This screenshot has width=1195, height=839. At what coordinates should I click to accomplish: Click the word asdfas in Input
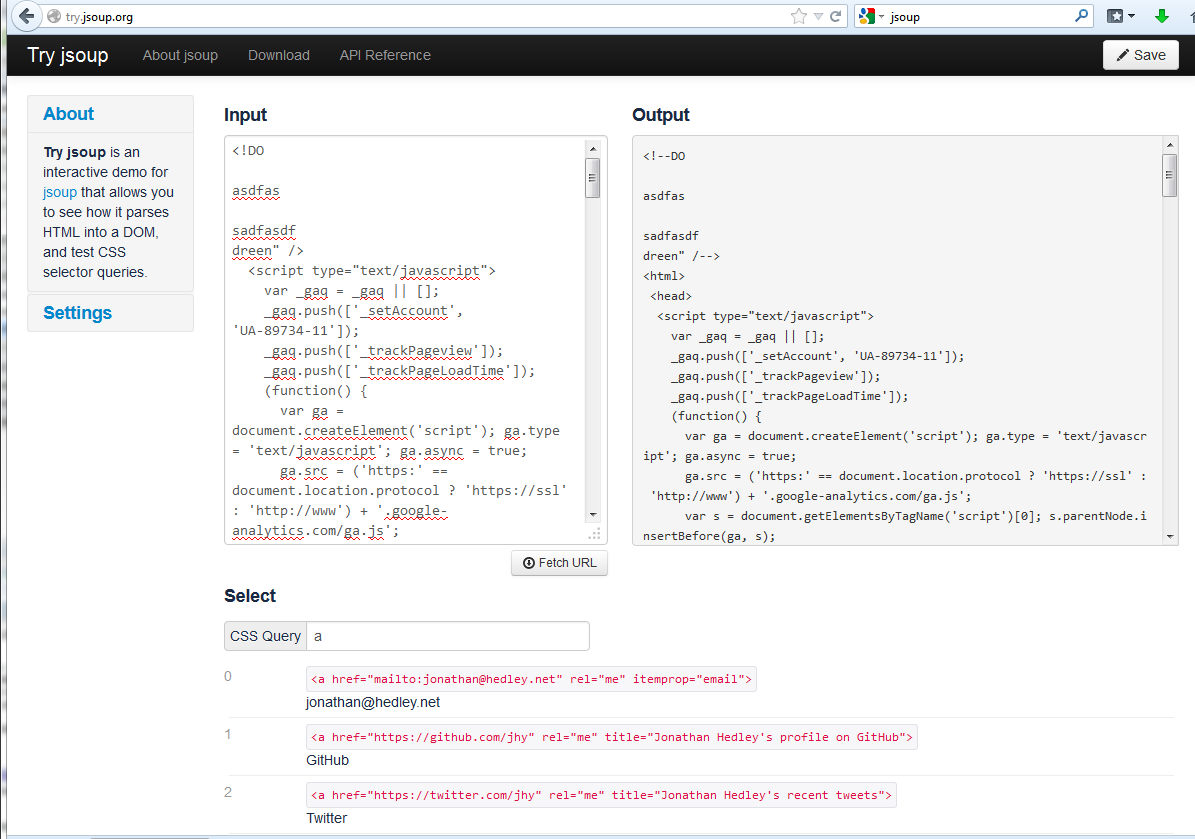(256, 191)
